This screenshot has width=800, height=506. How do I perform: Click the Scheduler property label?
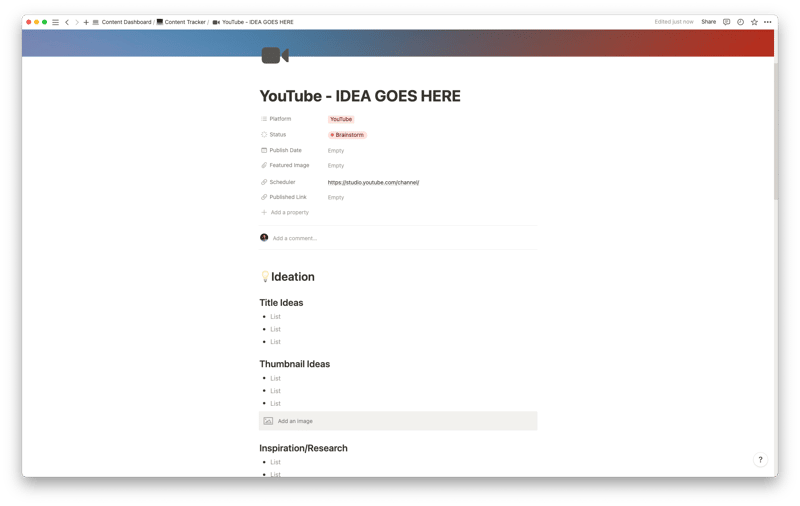pyautogui.click(x=282, y=182)
